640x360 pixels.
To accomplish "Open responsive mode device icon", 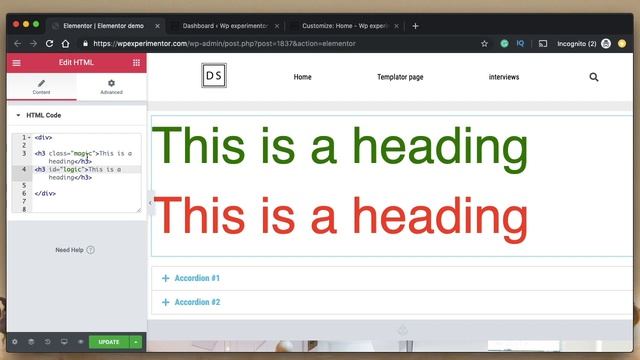I will tap(64, 342).
